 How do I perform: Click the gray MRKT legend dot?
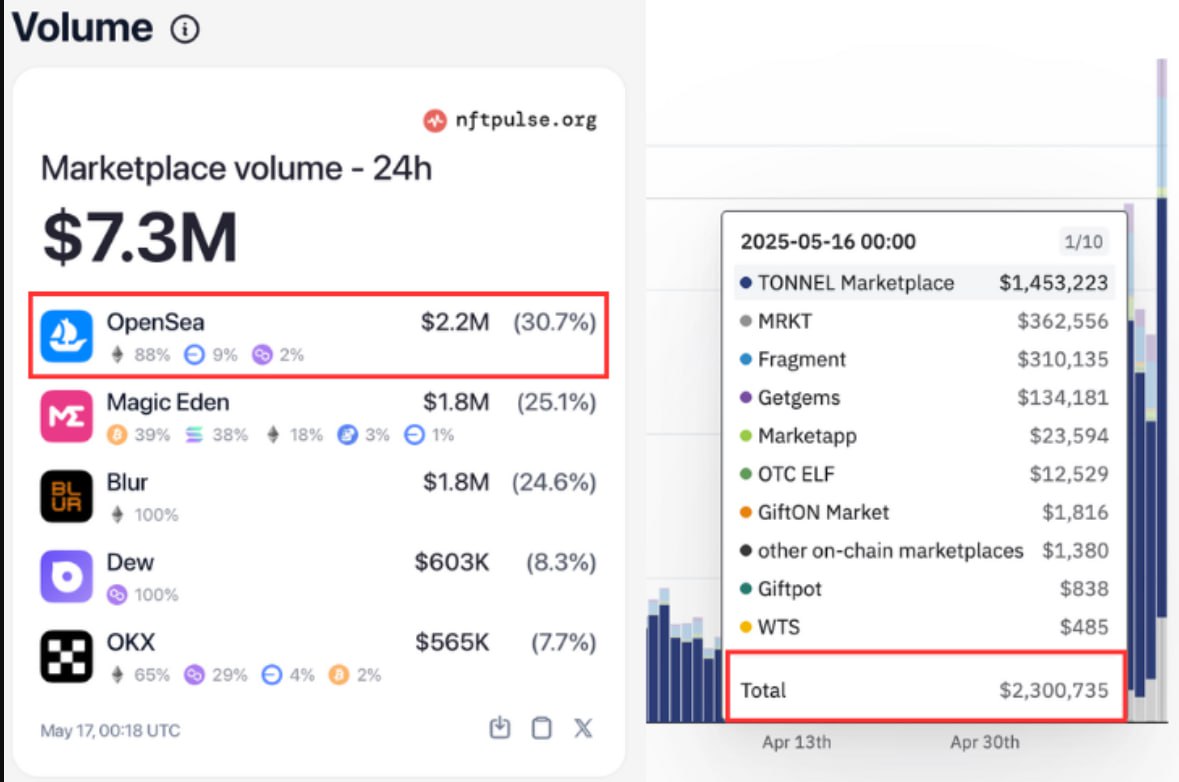coord(746,321)
